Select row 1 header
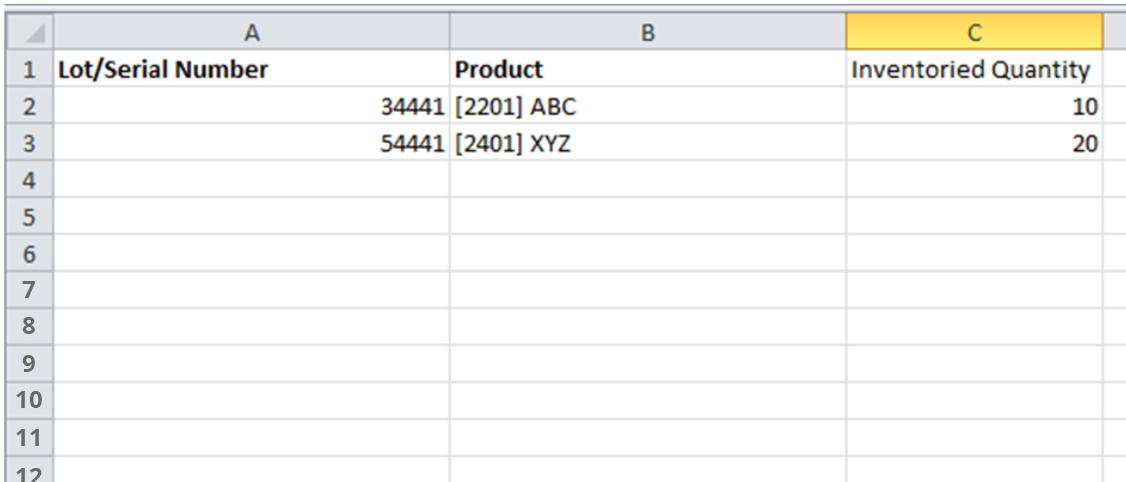Screen dimensions: 1126x482 [x=28, y=70]
